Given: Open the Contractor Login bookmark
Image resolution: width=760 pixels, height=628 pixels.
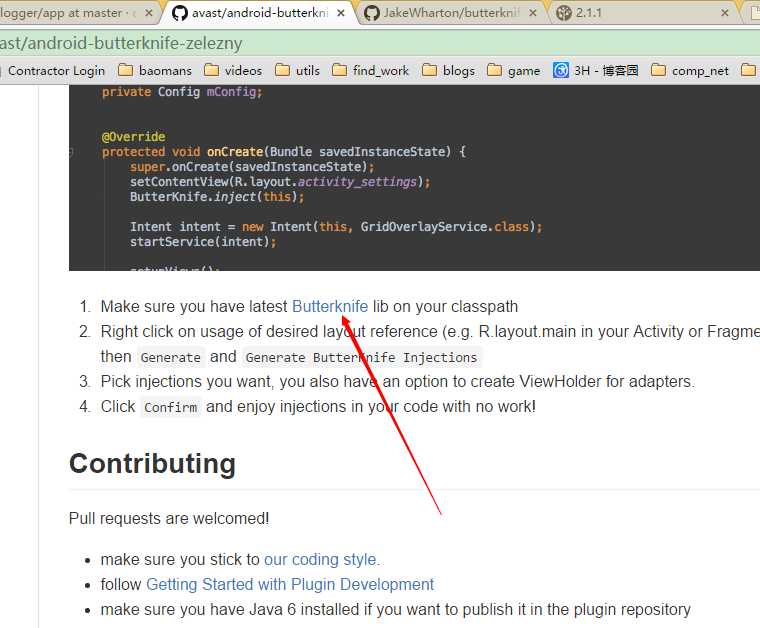Looking at the screenshot, I should coord(56,71).
